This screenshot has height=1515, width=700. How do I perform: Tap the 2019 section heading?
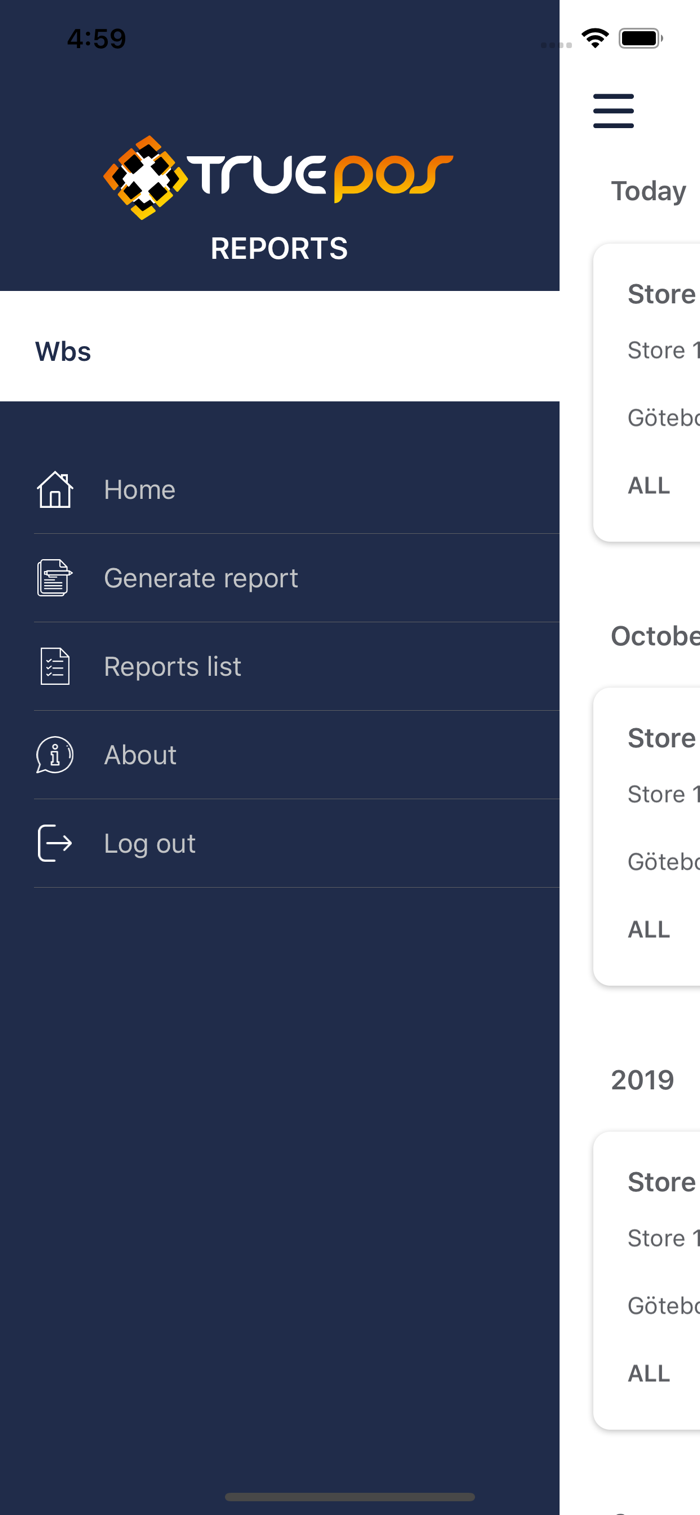(643, 1080)
